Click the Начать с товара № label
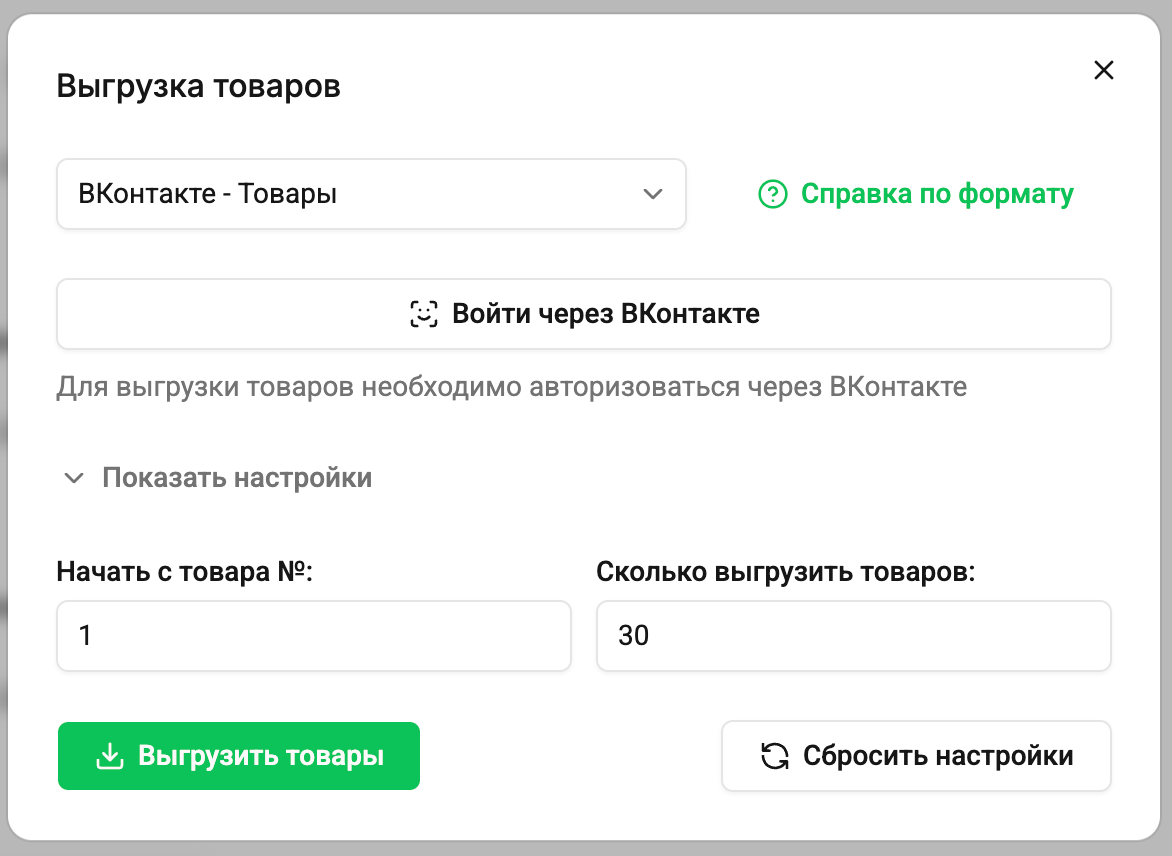 pyautogui.click(x=185, y=572)
